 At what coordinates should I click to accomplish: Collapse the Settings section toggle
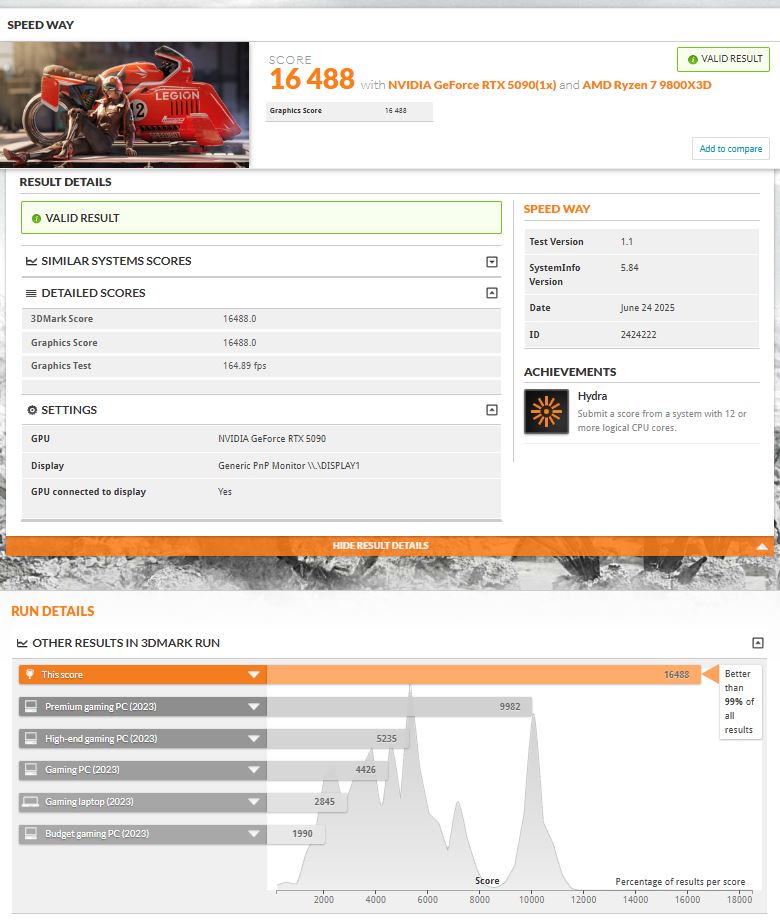point(492,410)
